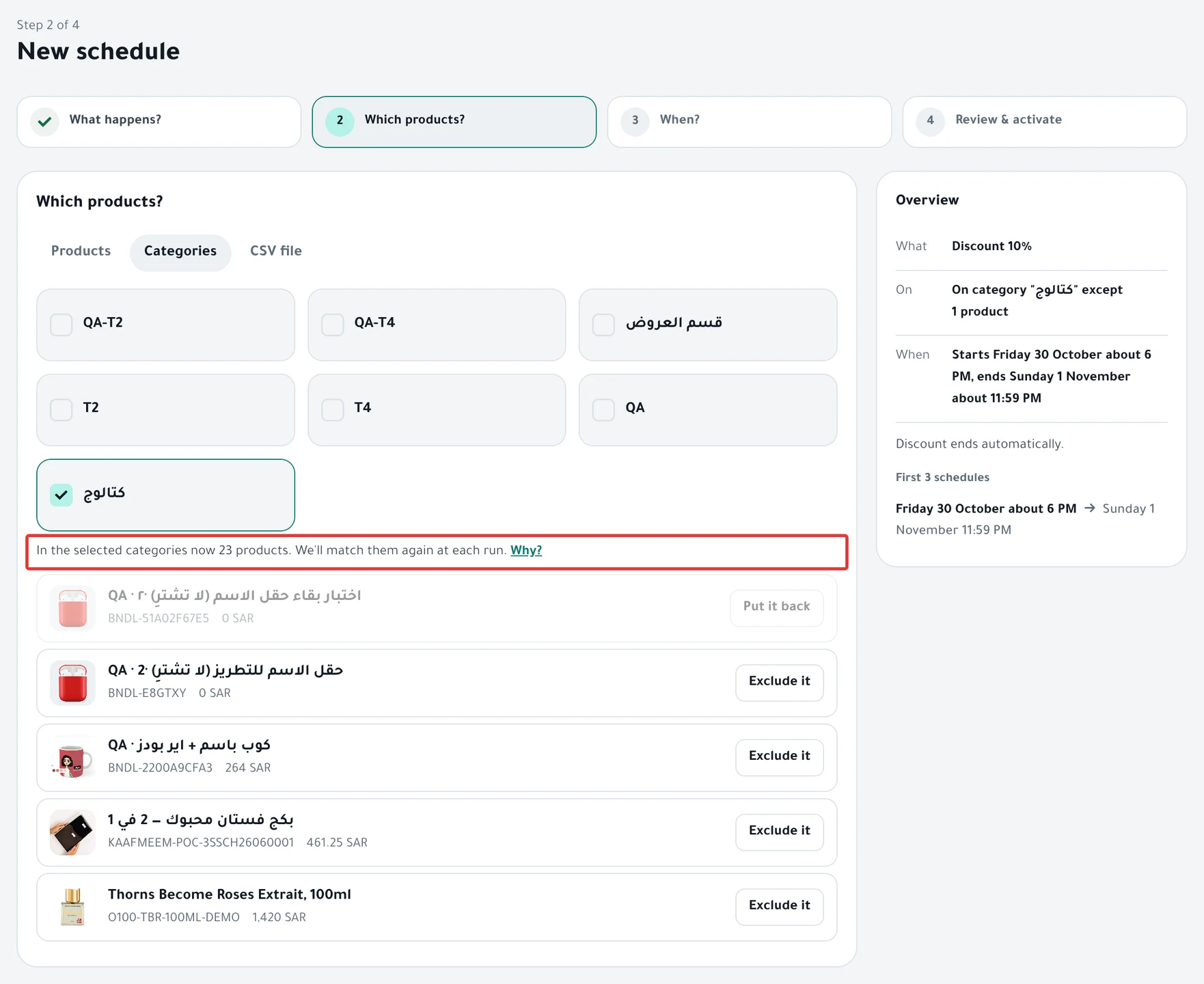Select the 'Which products?' step
Screen dimensions: 1204x984
tap(454, 122)
